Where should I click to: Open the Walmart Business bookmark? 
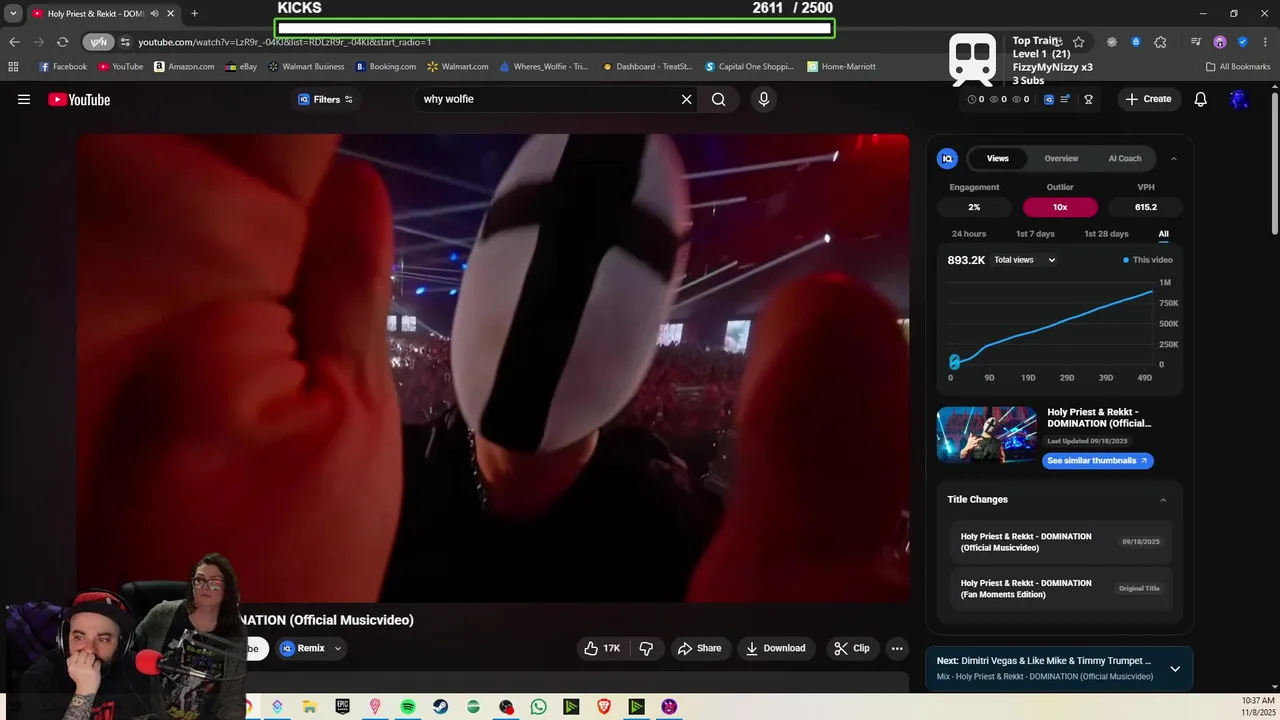pyautogui.click(x=306, y=67)
